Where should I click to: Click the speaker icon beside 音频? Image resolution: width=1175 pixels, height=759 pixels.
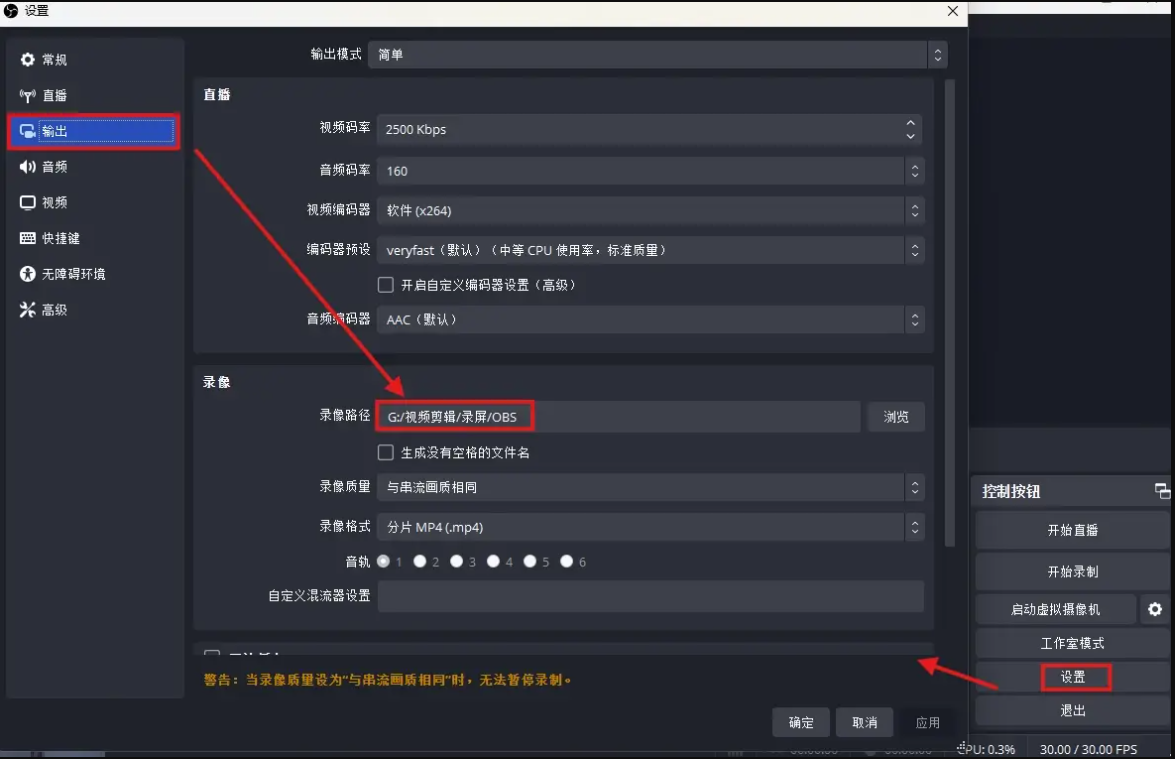coord(28,166)
